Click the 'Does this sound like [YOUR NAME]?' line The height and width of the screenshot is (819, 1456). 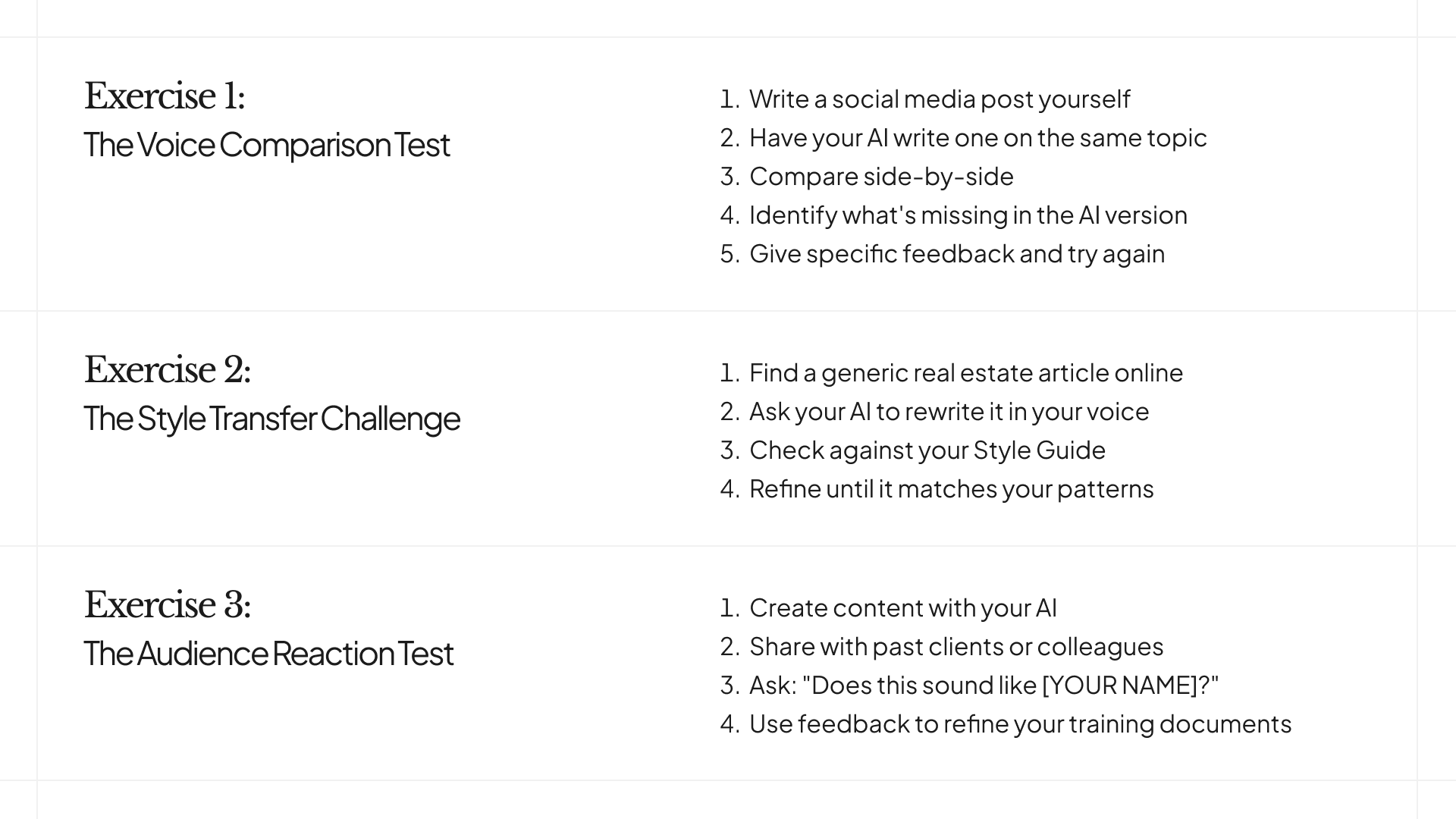click(x=984, y=686)
